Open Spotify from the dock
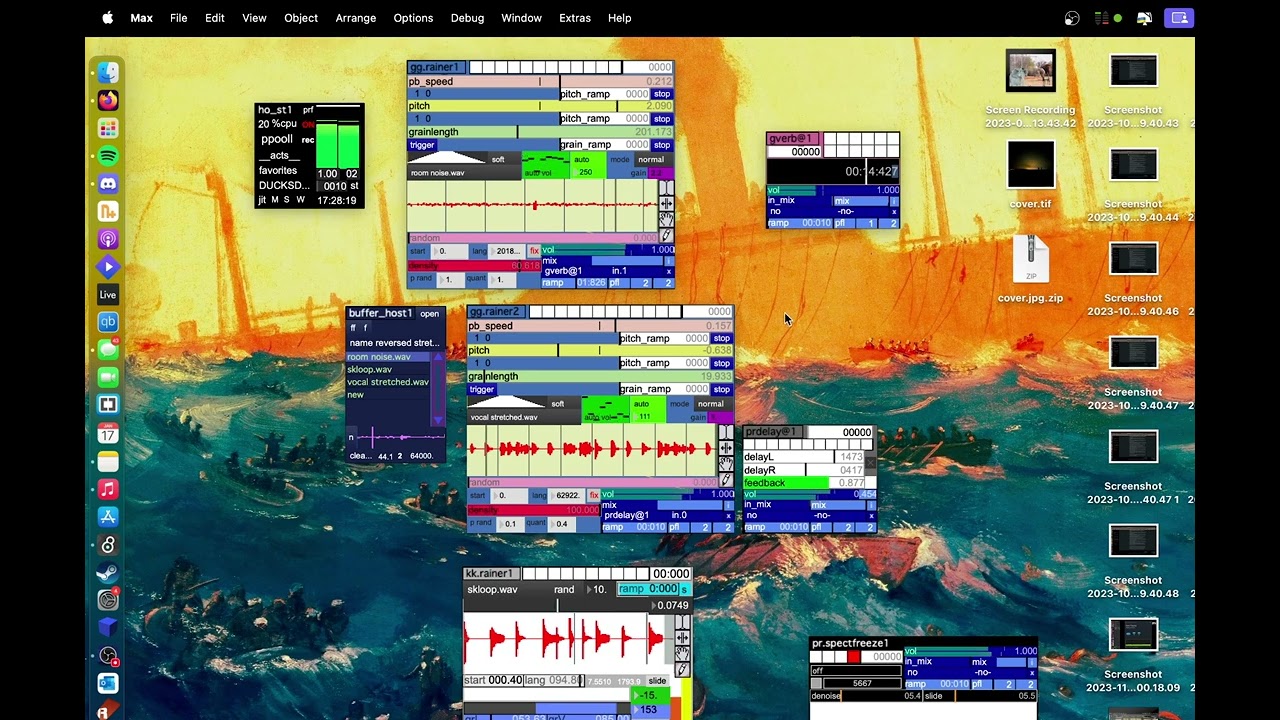 coord(108,156)
